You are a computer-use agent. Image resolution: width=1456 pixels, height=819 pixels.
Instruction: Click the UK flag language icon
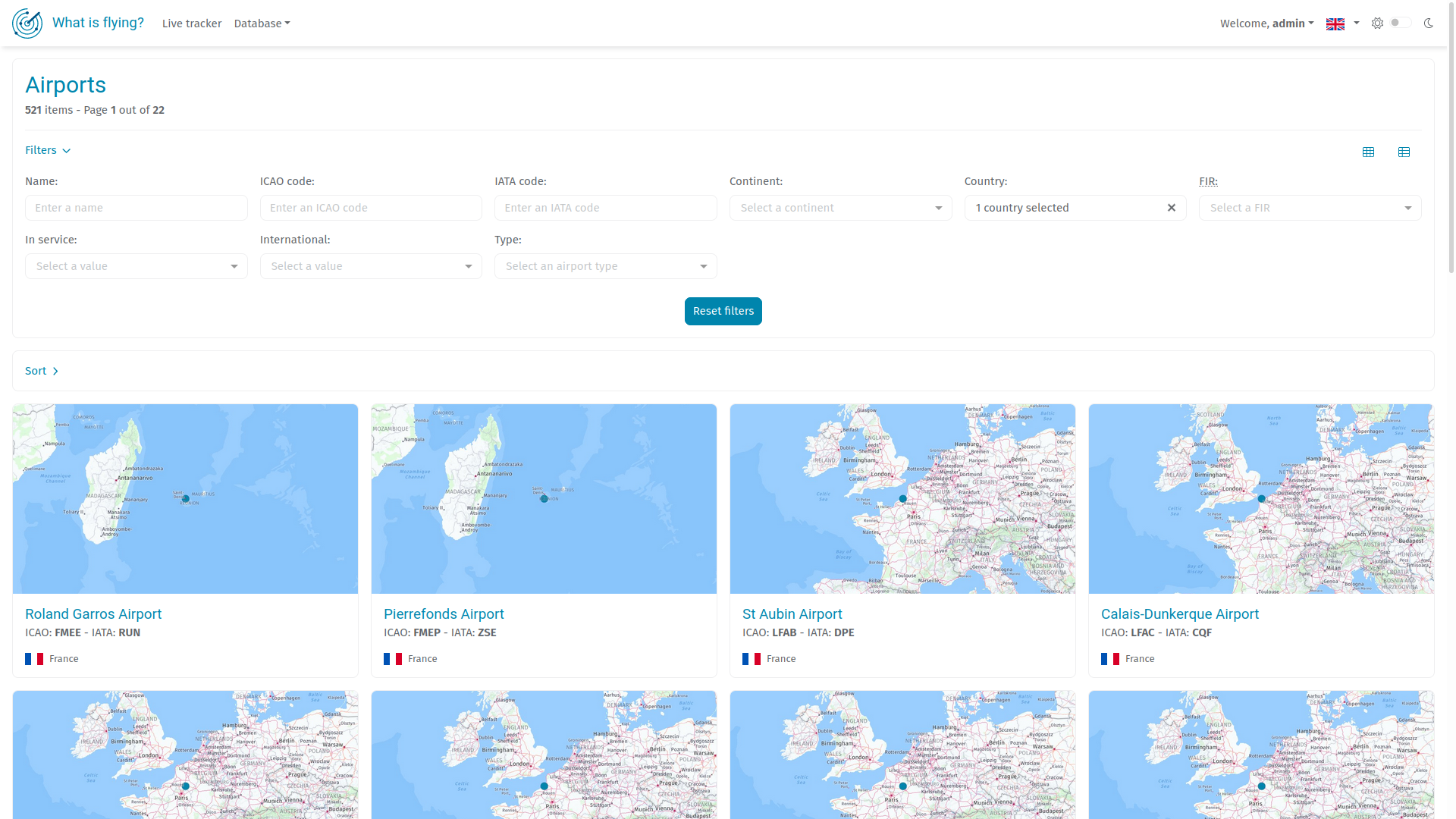coord(1335,24)
